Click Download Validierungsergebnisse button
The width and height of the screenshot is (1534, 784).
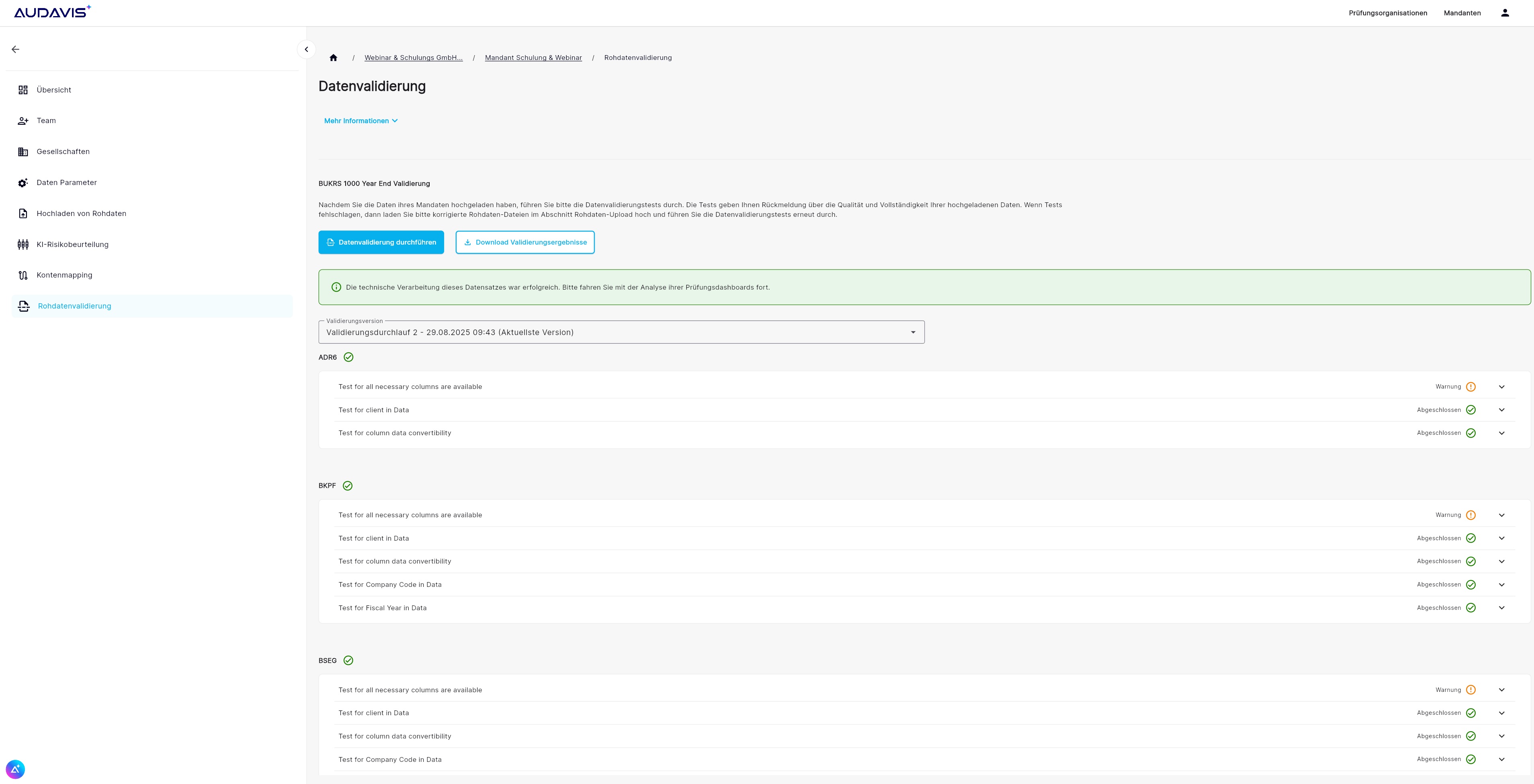coord(525,242)
